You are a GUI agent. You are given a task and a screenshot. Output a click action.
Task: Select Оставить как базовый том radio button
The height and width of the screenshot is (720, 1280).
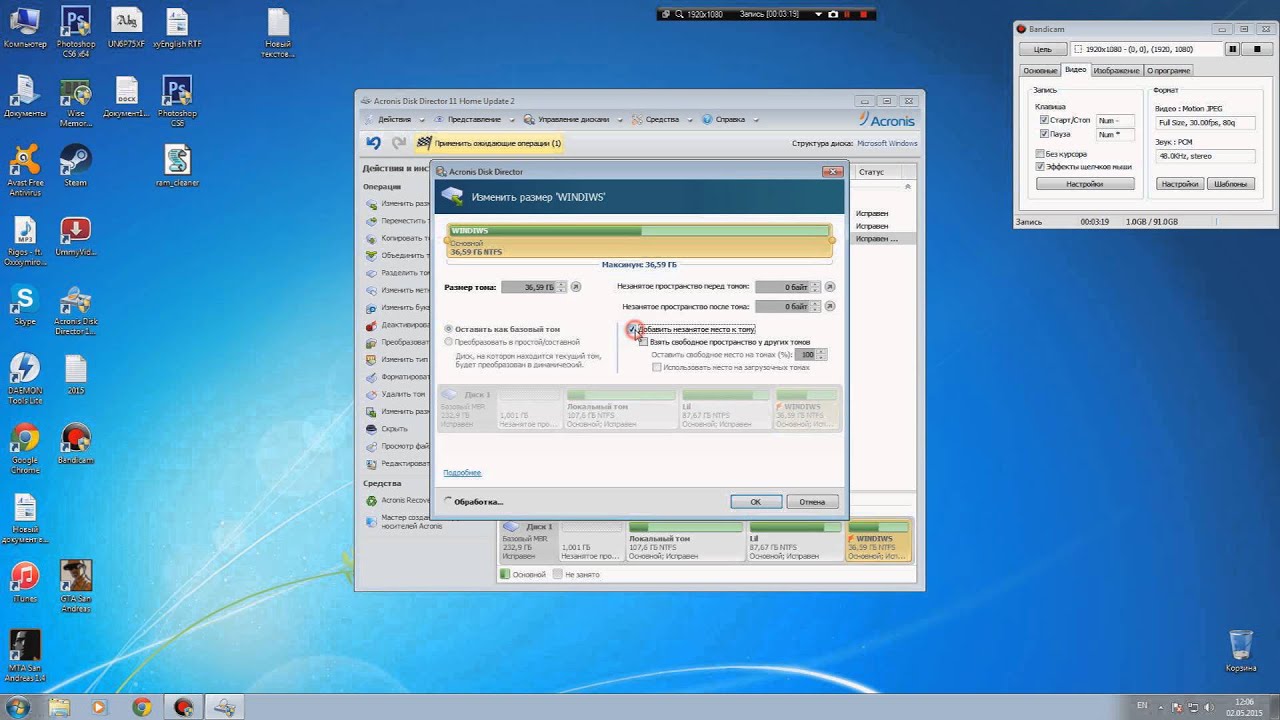point(449,329)
